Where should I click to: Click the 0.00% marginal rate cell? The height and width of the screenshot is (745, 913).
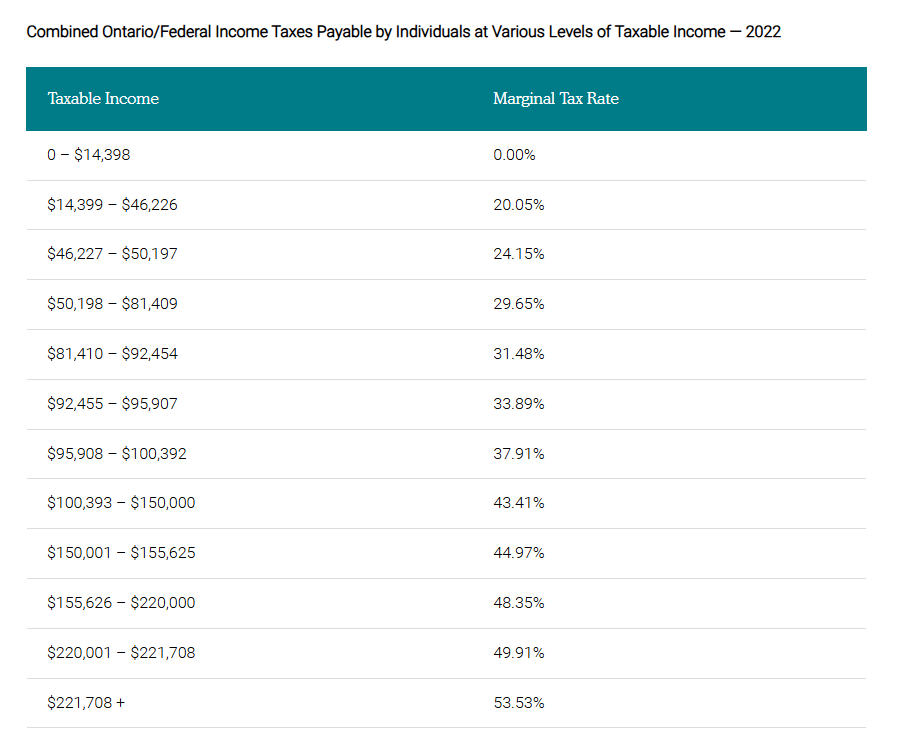(x=515, y=155)
